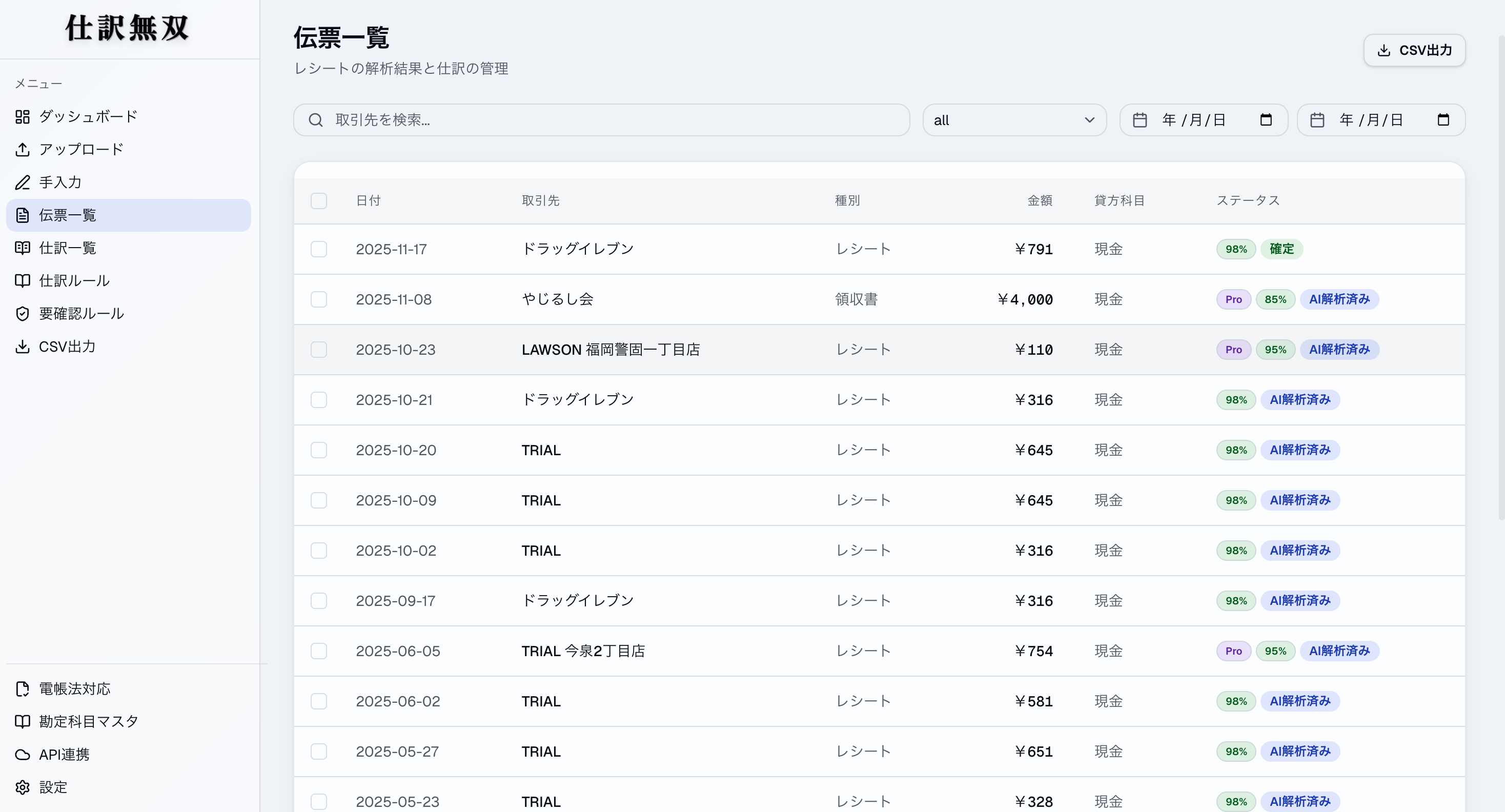Click ¥754 amount cell

click(1033, 652)
